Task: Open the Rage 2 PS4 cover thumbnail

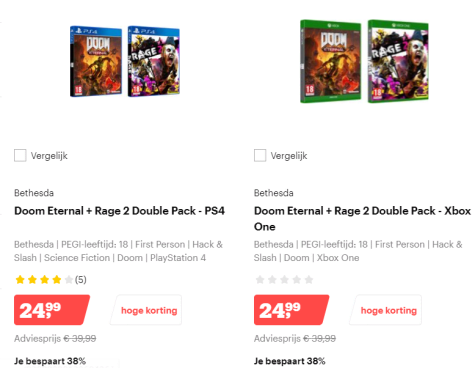Action: [x=154, y=61]
